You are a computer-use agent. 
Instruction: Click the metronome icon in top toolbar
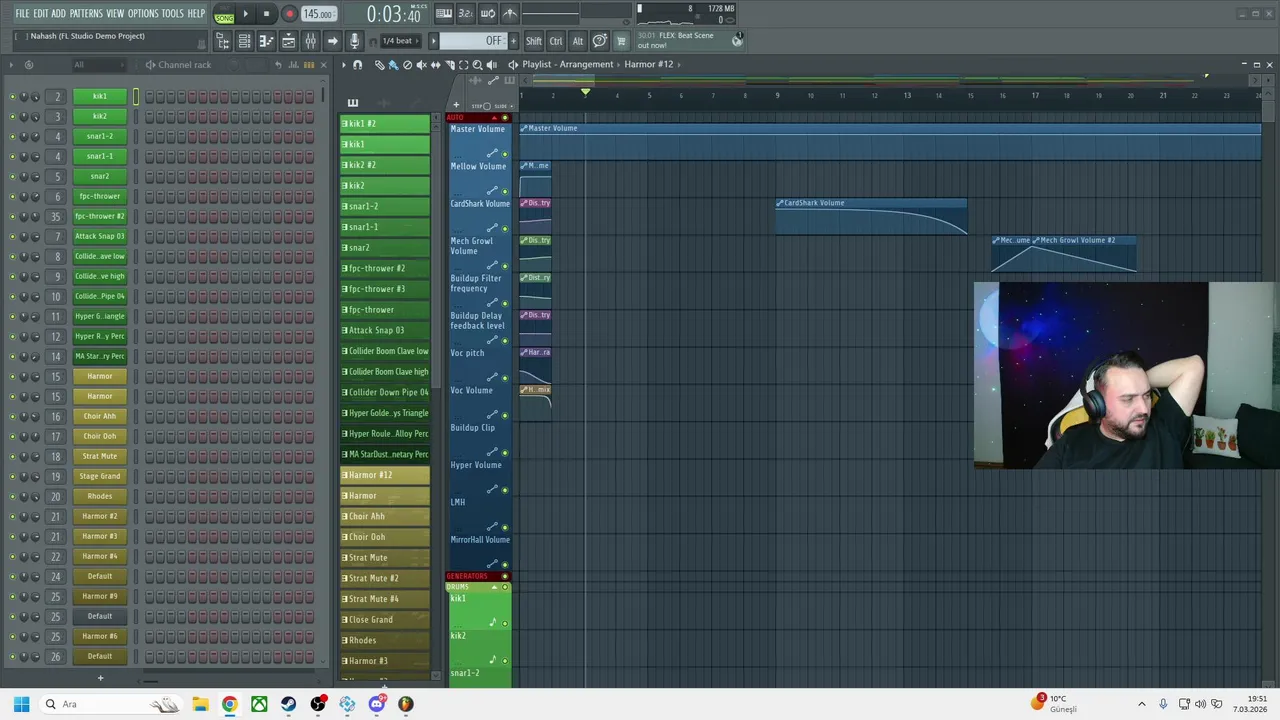tap(510, 14)
